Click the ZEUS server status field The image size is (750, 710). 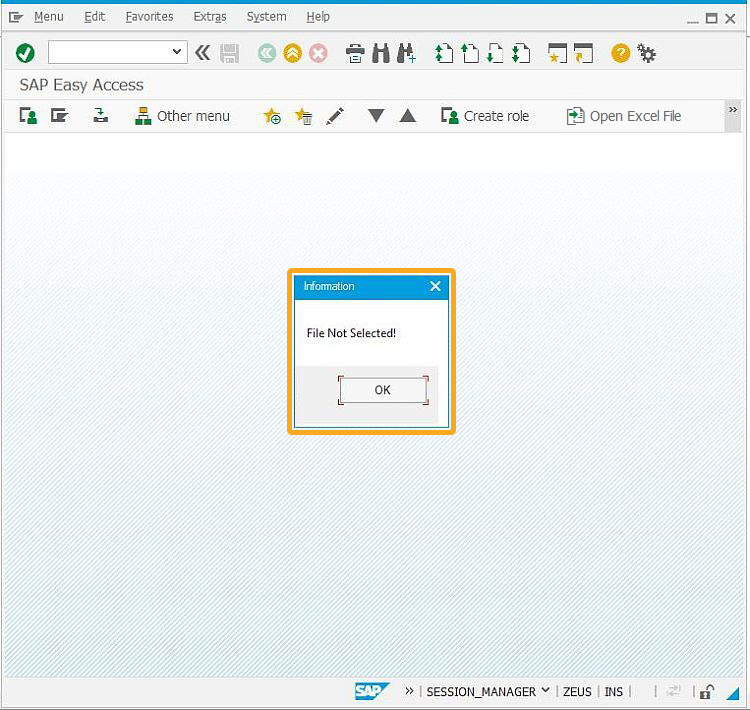pyautogui.click(x=577, y=692)
